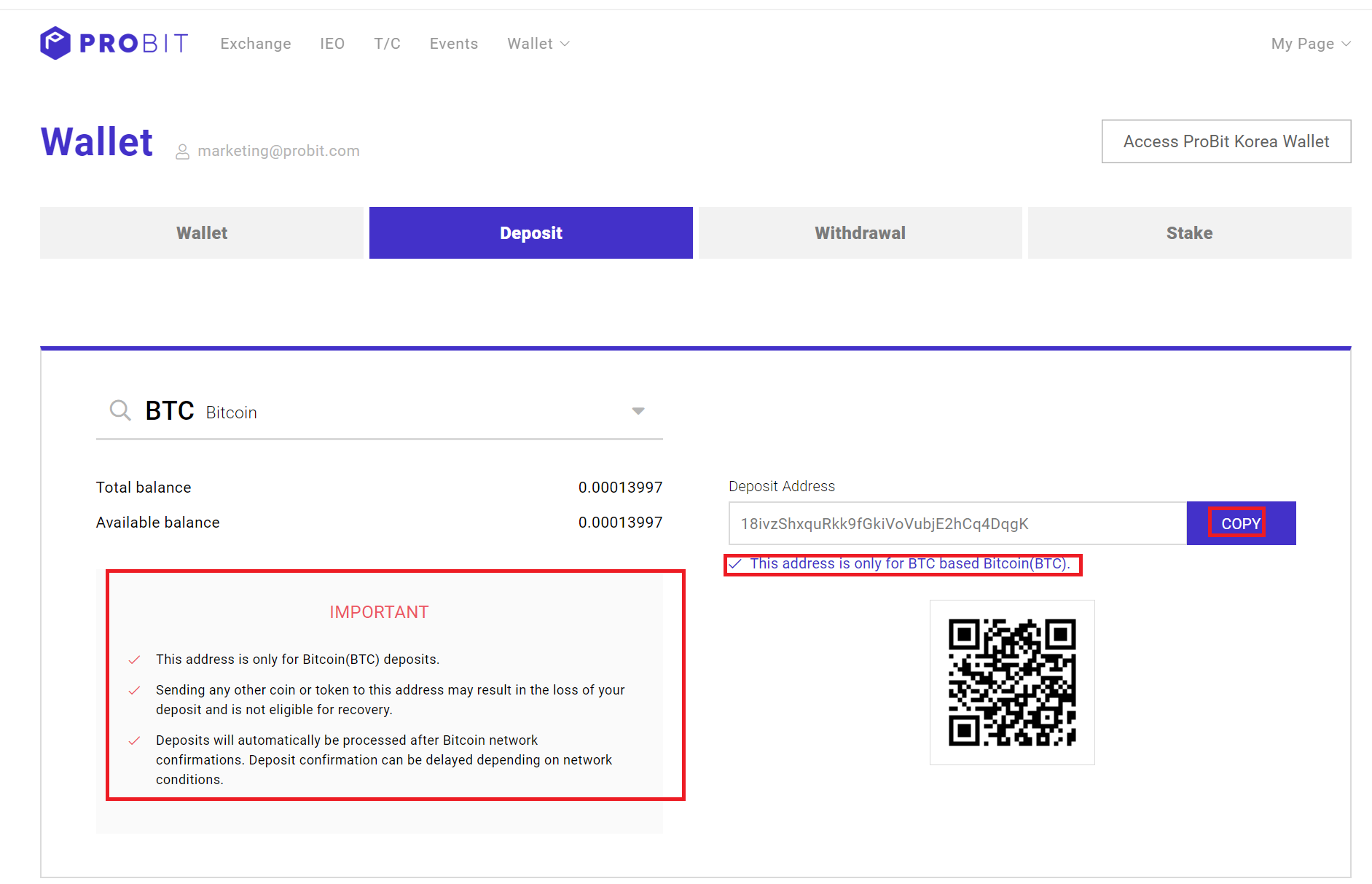Copy the deposit address with COPY button
Image resolution: width=1372 pixels, height=884 pixels.
pos(1241,523)
